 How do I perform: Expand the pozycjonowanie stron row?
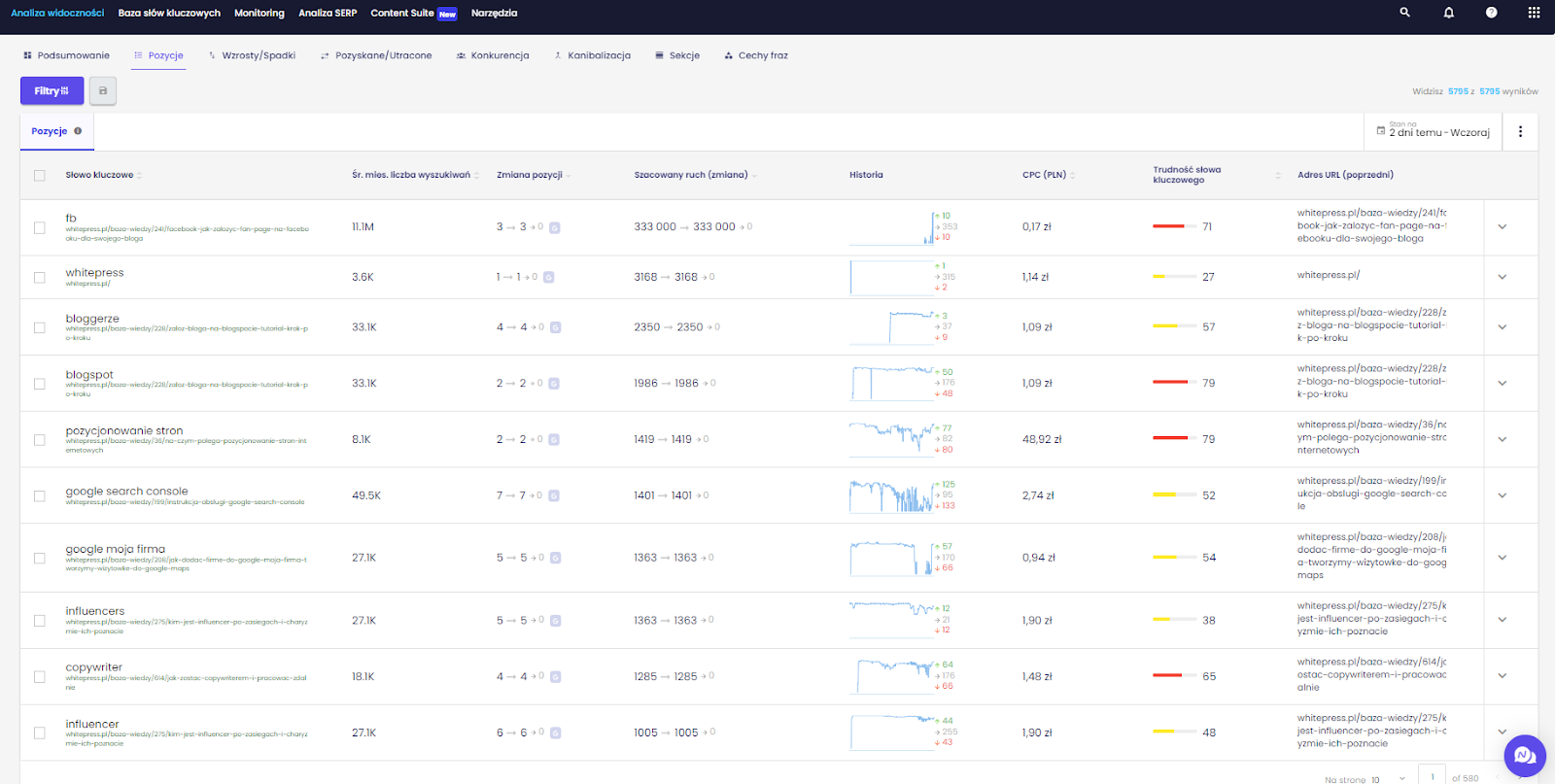pyautogui.click(x=1503, y=439)
